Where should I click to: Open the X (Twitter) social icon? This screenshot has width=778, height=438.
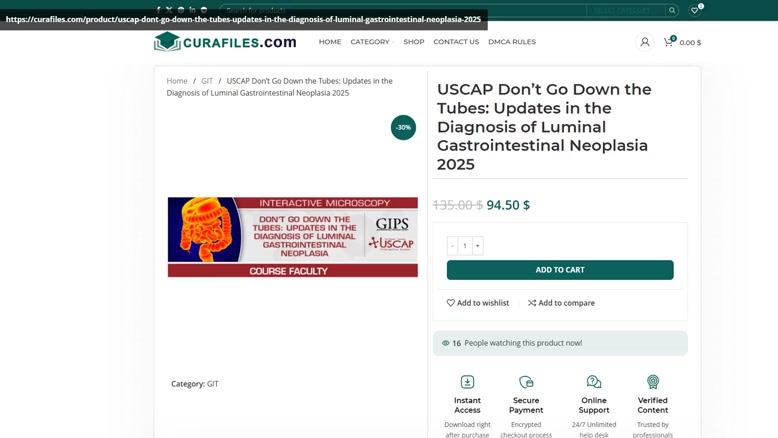169,10
